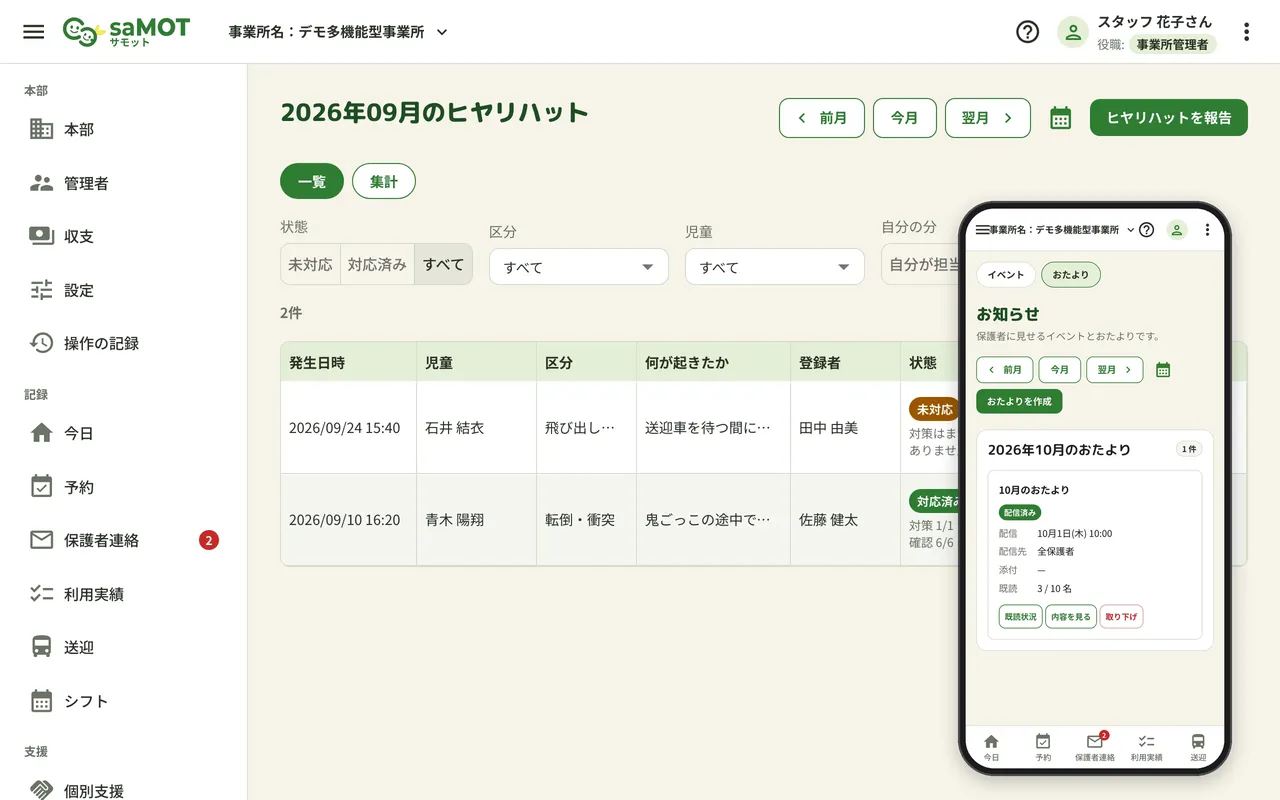Open 予約 in the sidebar
The image size is (1280, 800).
tap(124, 487)
